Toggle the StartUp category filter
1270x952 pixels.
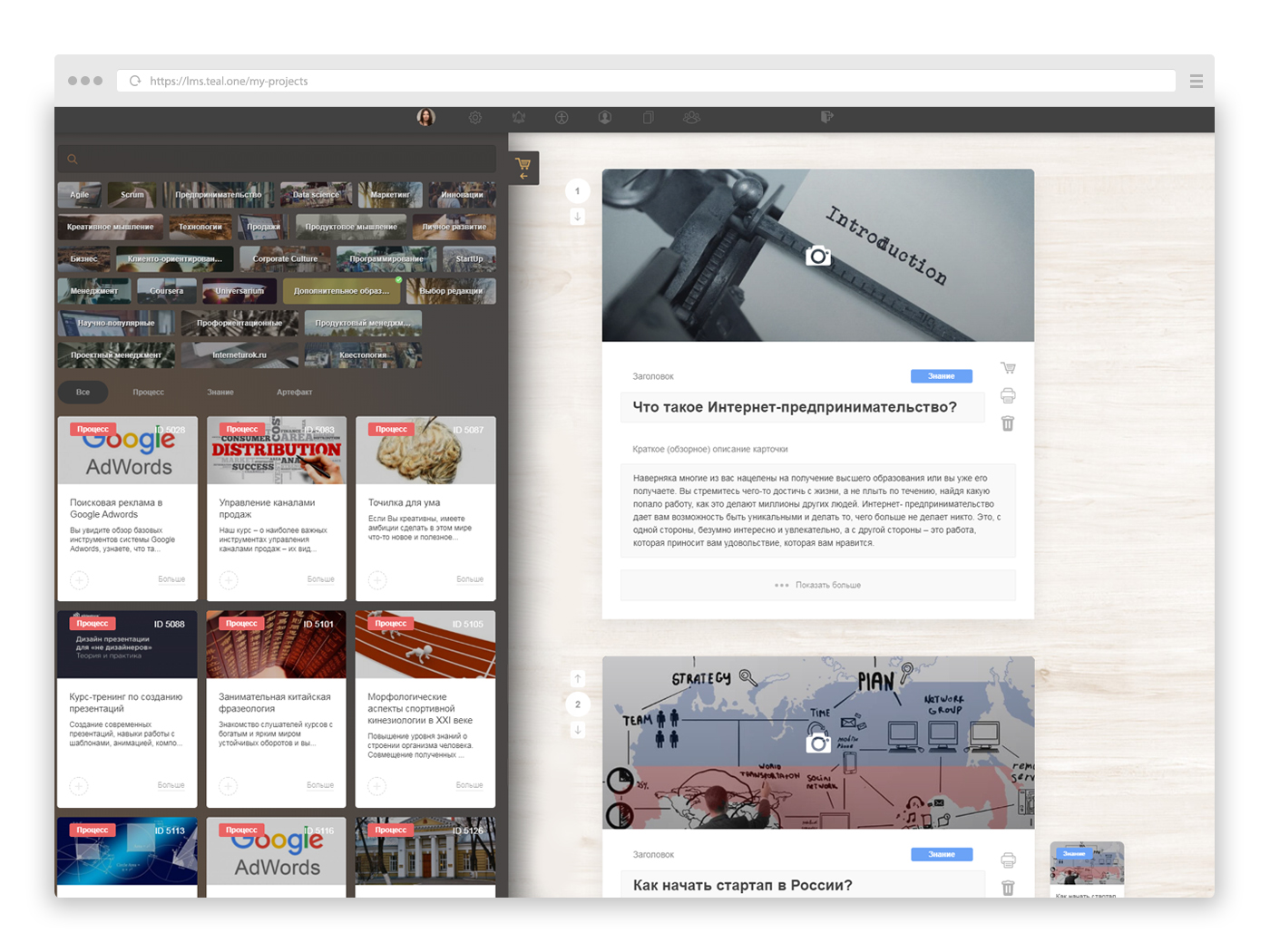point(469,258)
